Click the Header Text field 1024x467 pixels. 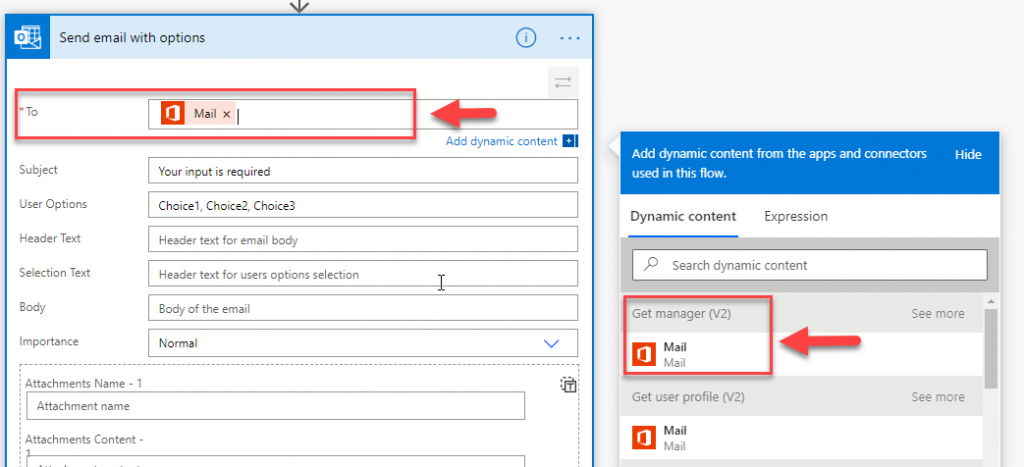point(363,240)
